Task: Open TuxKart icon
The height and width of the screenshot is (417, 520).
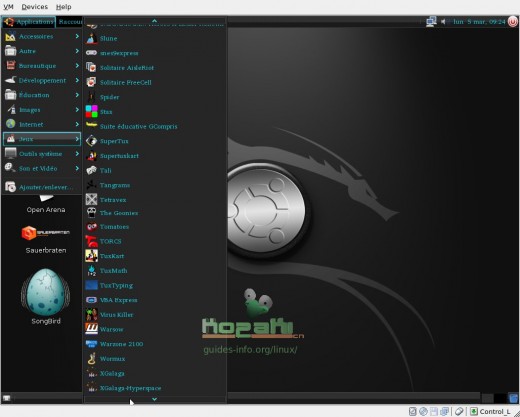Action: tap(91, 256)
